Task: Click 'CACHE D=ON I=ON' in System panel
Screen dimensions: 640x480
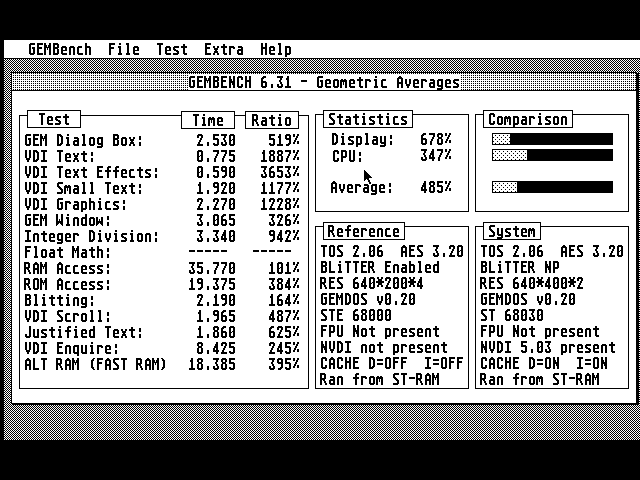Action: click(544, 363)
